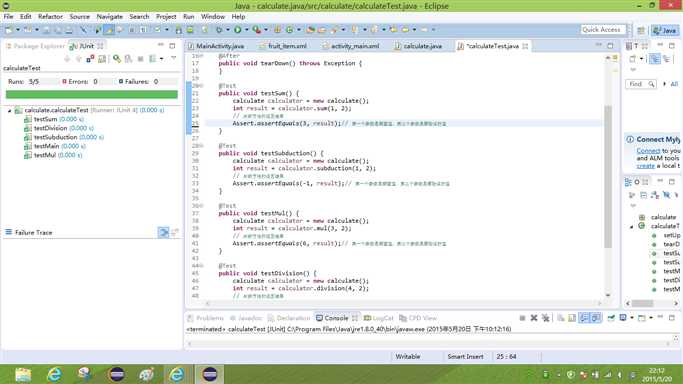Click Quick Access search field

pos(603,30)
